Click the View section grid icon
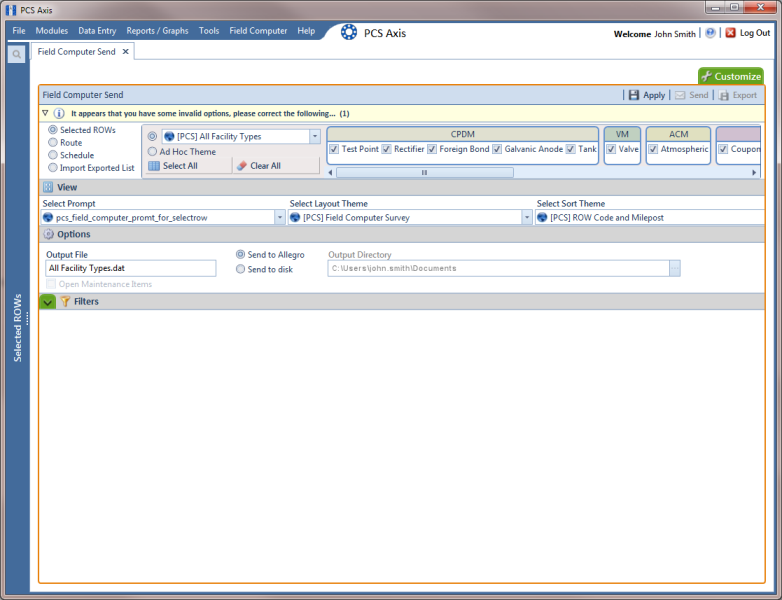 [x=48, y=187]
